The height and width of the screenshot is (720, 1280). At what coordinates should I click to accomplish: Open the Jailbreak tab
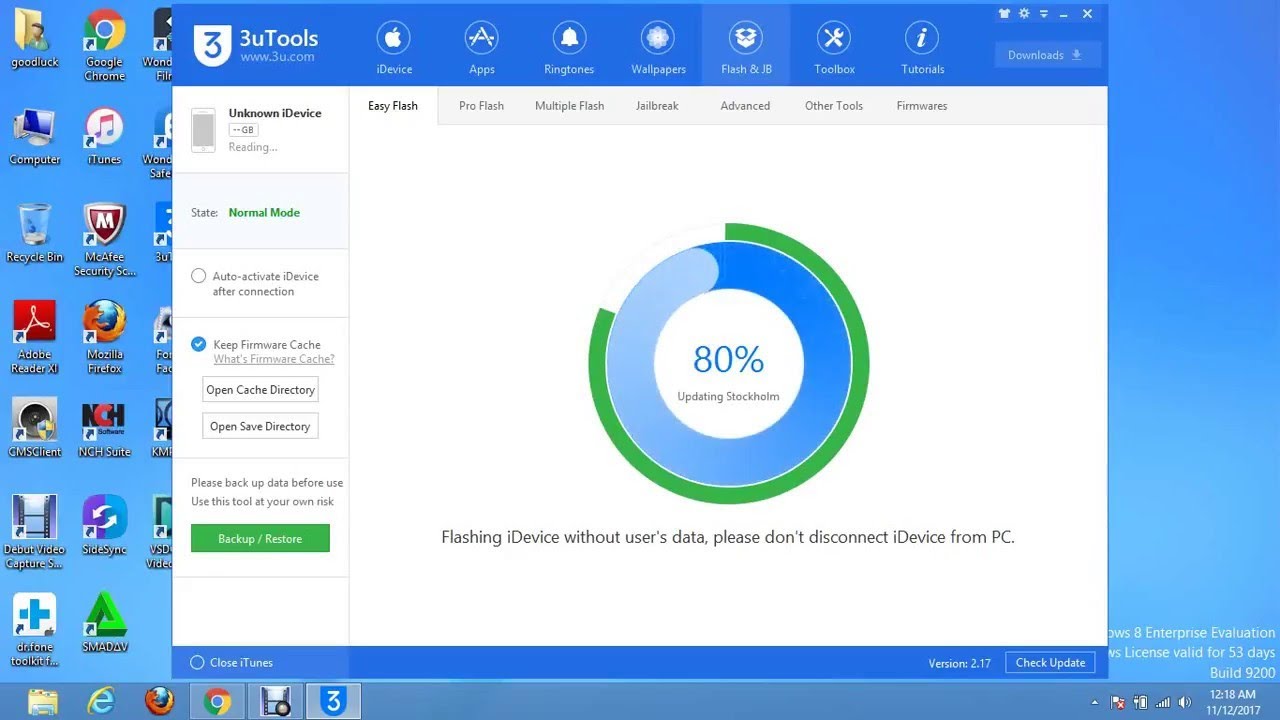click(x=657, y=106)
